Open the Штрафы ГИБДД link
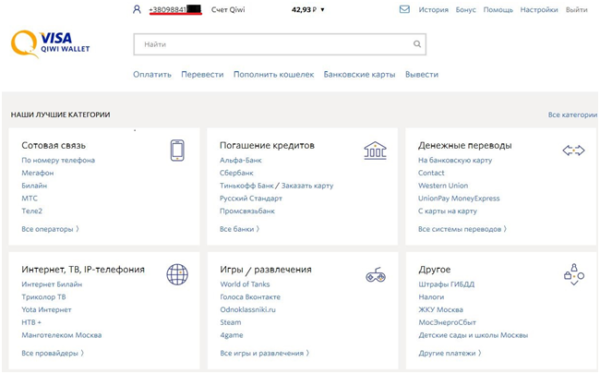 point(447,284)
